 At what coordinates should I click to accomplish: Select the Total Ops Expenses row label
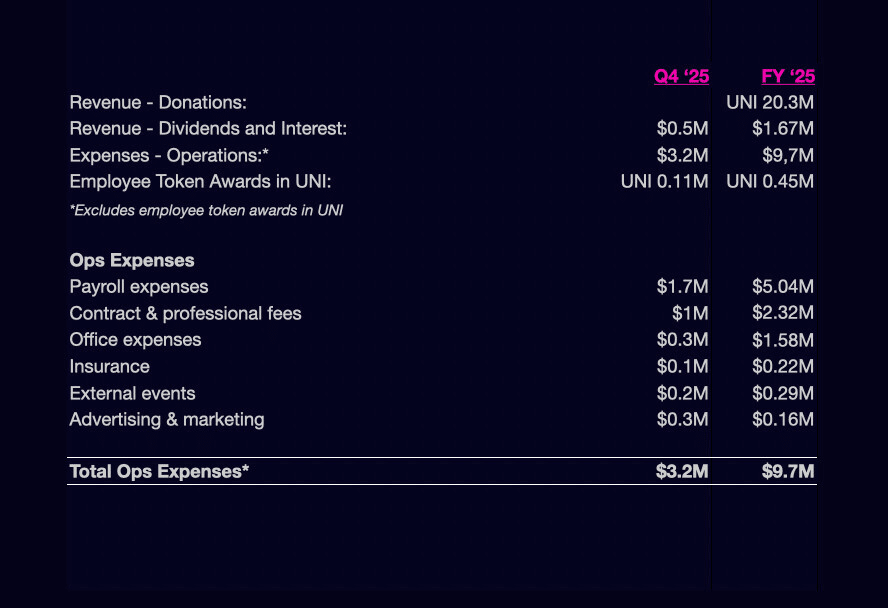pos(159,471)
